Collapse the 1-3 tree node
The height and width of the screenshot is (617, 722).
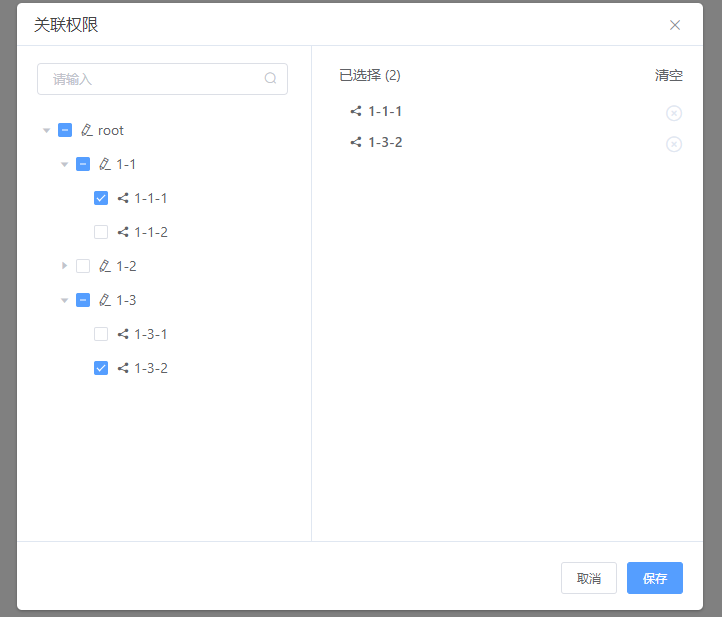click(x=65, y=300)
